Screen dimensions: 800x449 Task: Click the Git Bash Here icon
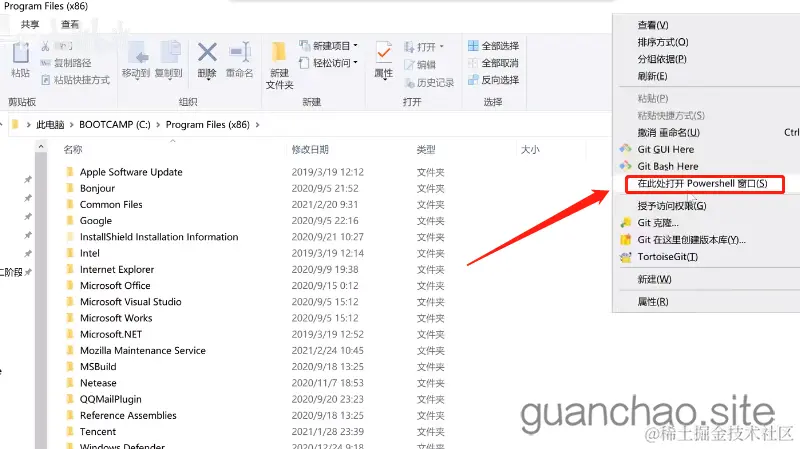(x=626, y=166)
